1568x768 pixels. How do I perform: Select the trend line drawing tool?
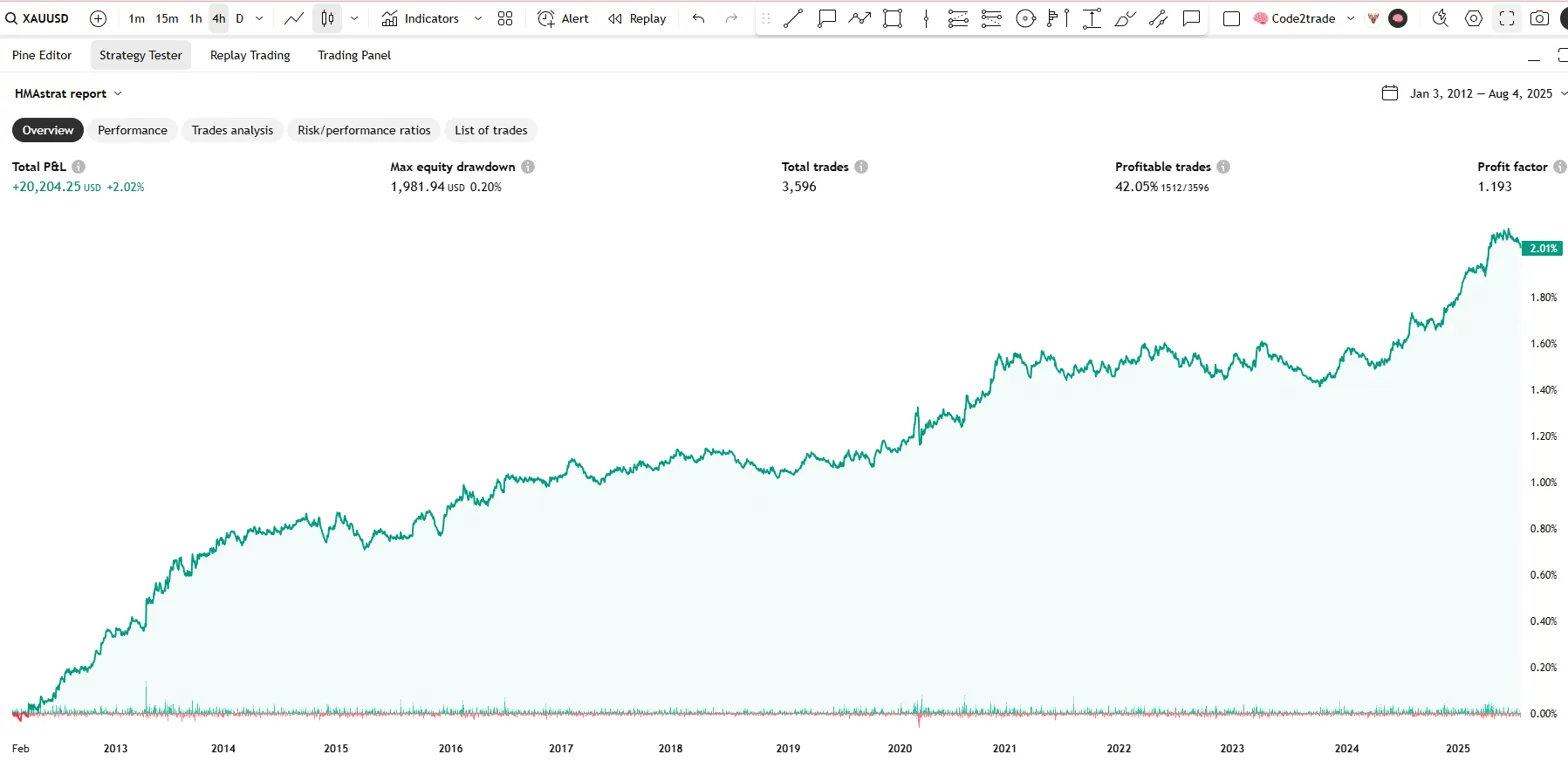pyautogui.click(x=793, y=18)
